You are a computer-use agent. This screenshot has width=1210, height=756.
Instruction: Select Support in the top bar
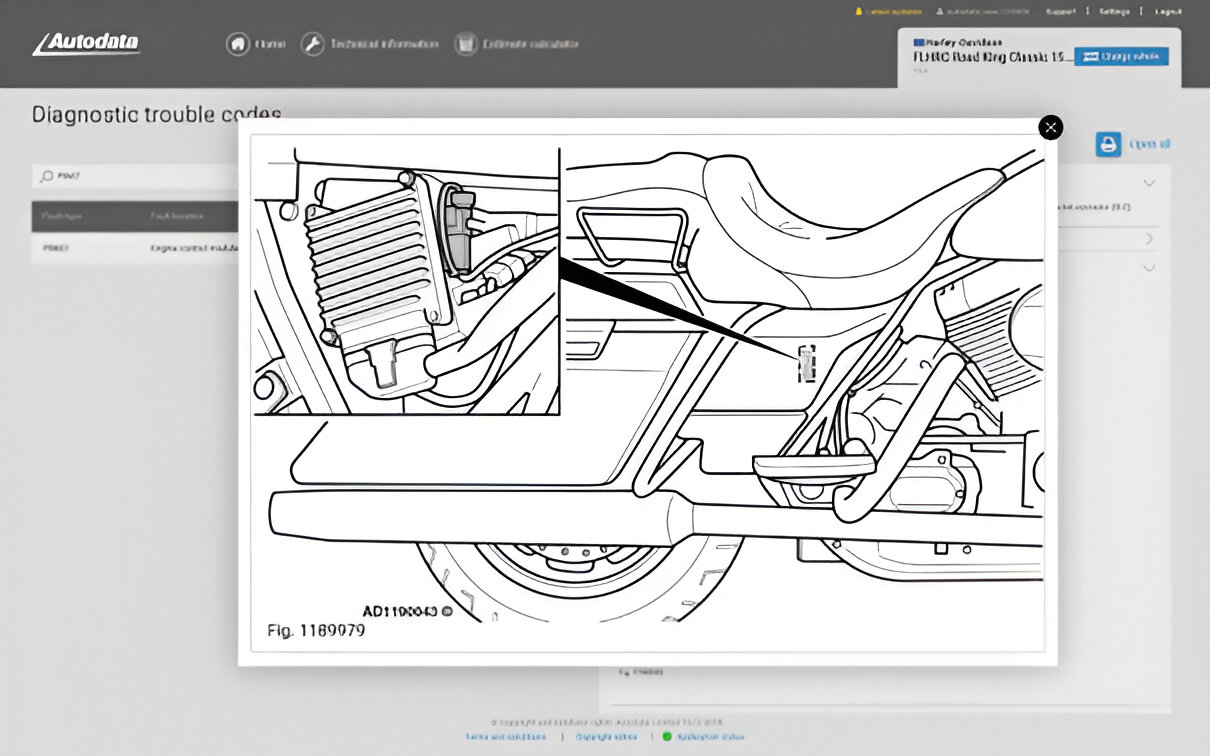click(x=1060, y=11)
